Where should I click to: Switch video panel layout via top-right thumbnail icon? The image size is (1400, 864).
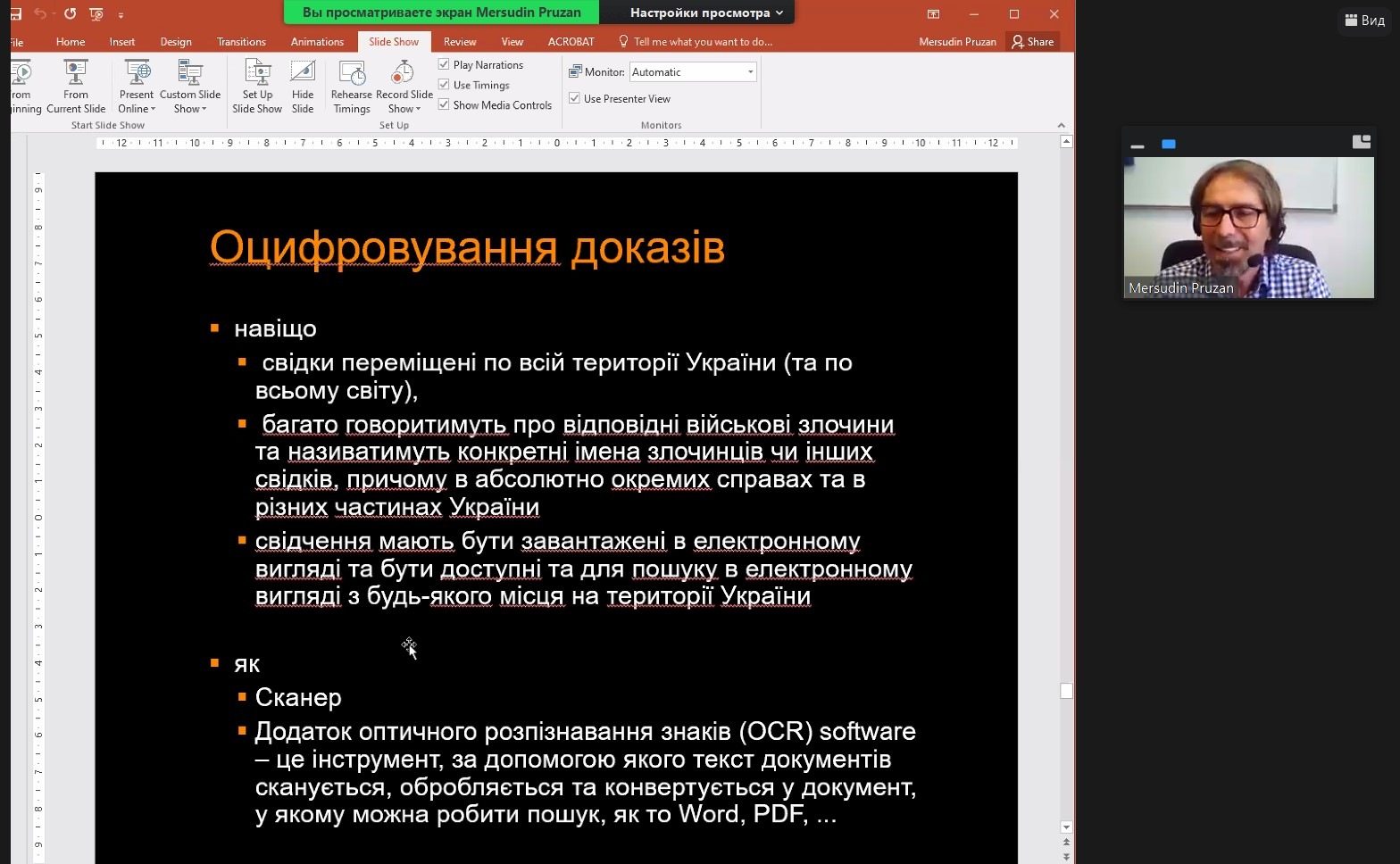click(x=1361, y=142)
